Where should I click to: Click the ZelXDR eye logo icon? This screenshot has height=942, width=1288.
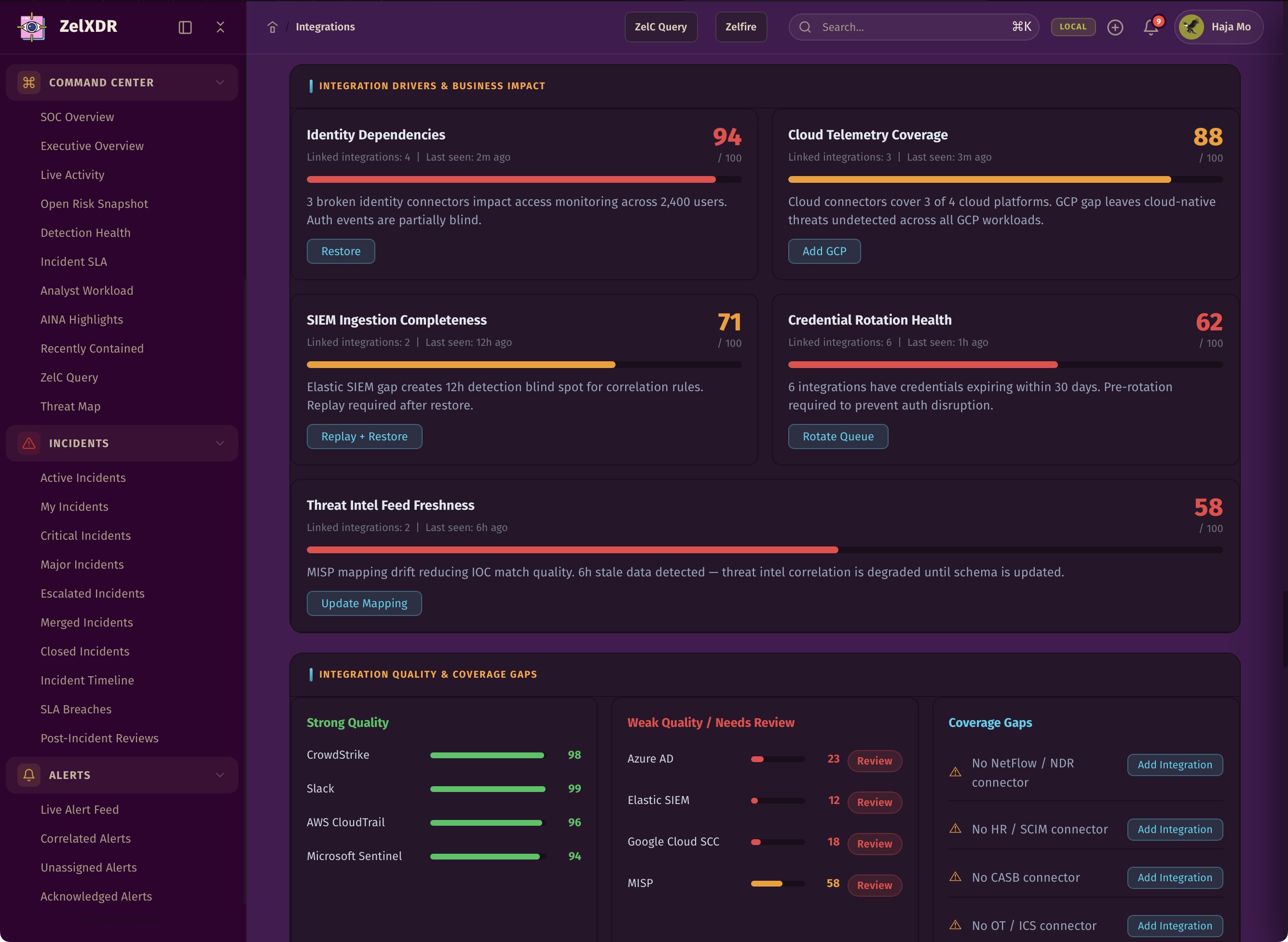[32, 27]
